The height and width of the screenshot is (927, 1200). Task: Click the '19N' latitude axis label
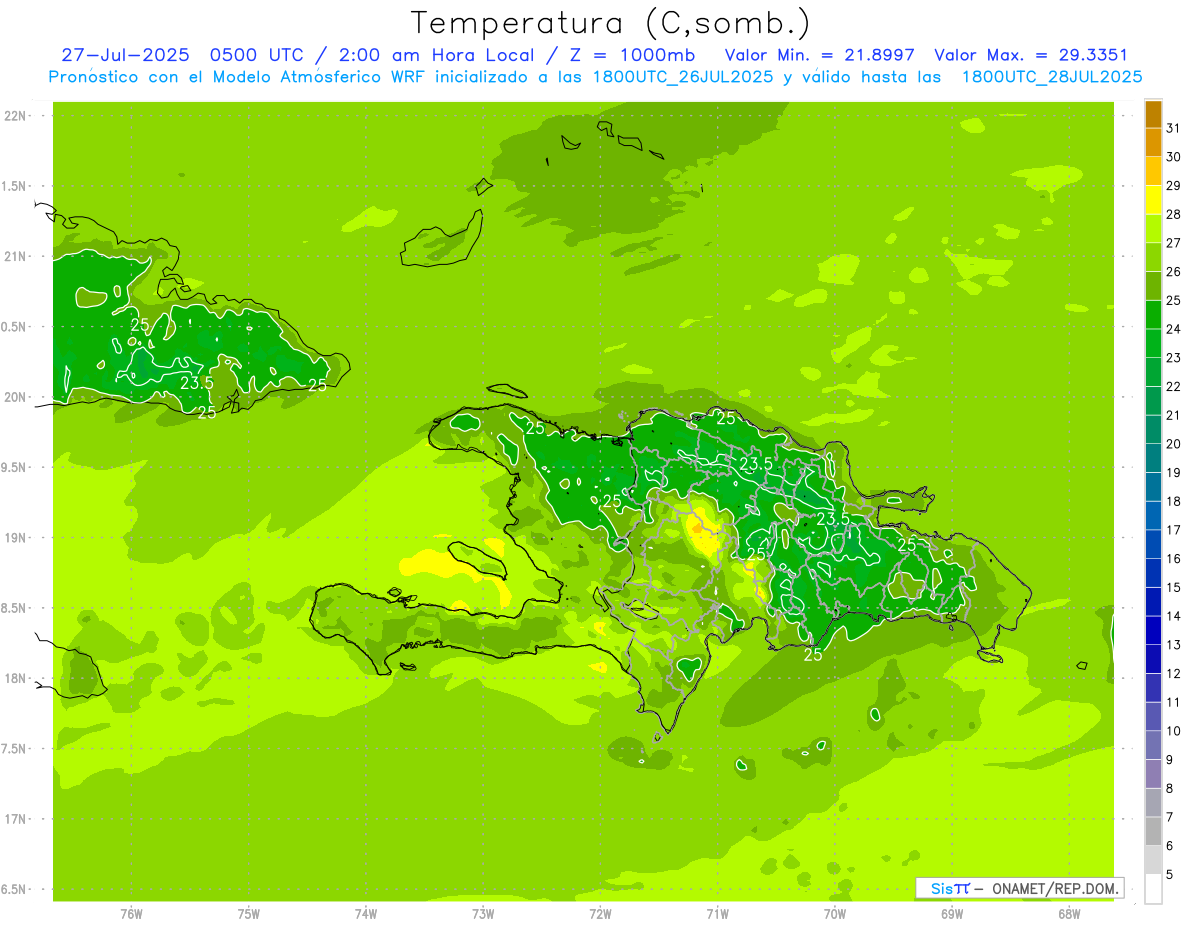(16, 538)
